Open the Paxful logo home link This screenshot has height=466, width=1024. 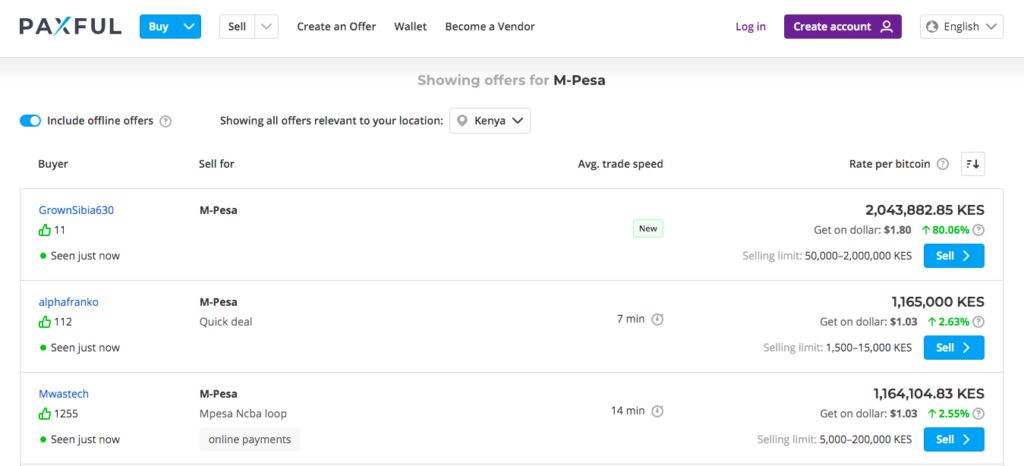(x=71, y=27)
